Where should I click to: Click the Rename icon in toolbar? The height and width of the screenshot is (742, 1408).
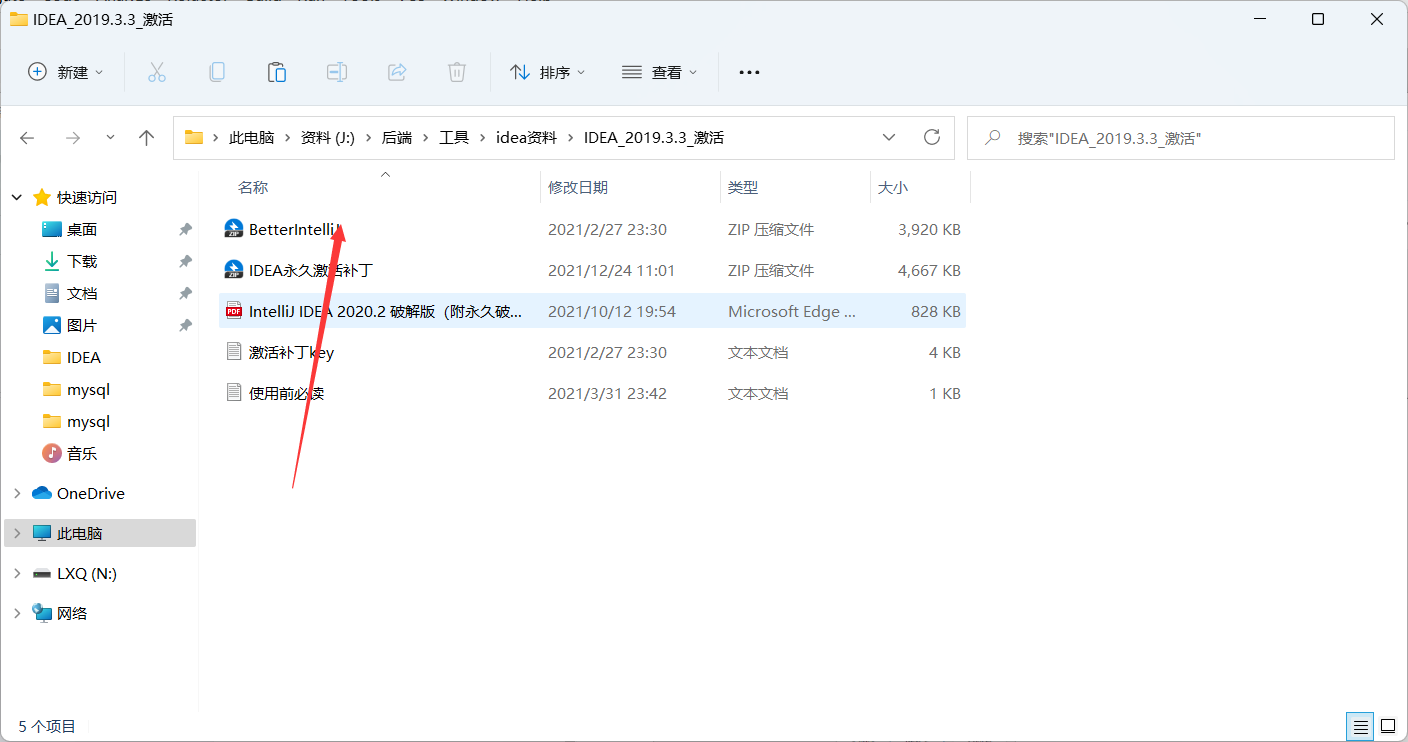click(337, 72)
